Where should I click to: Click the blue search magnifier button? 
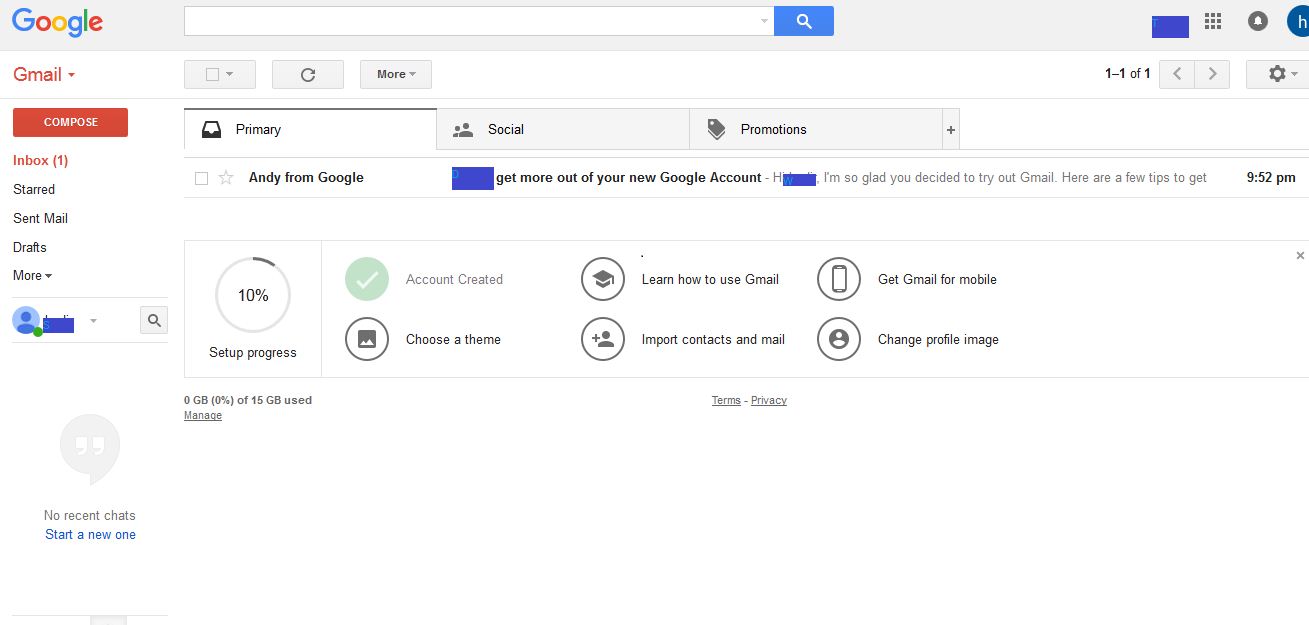point(804,21)
